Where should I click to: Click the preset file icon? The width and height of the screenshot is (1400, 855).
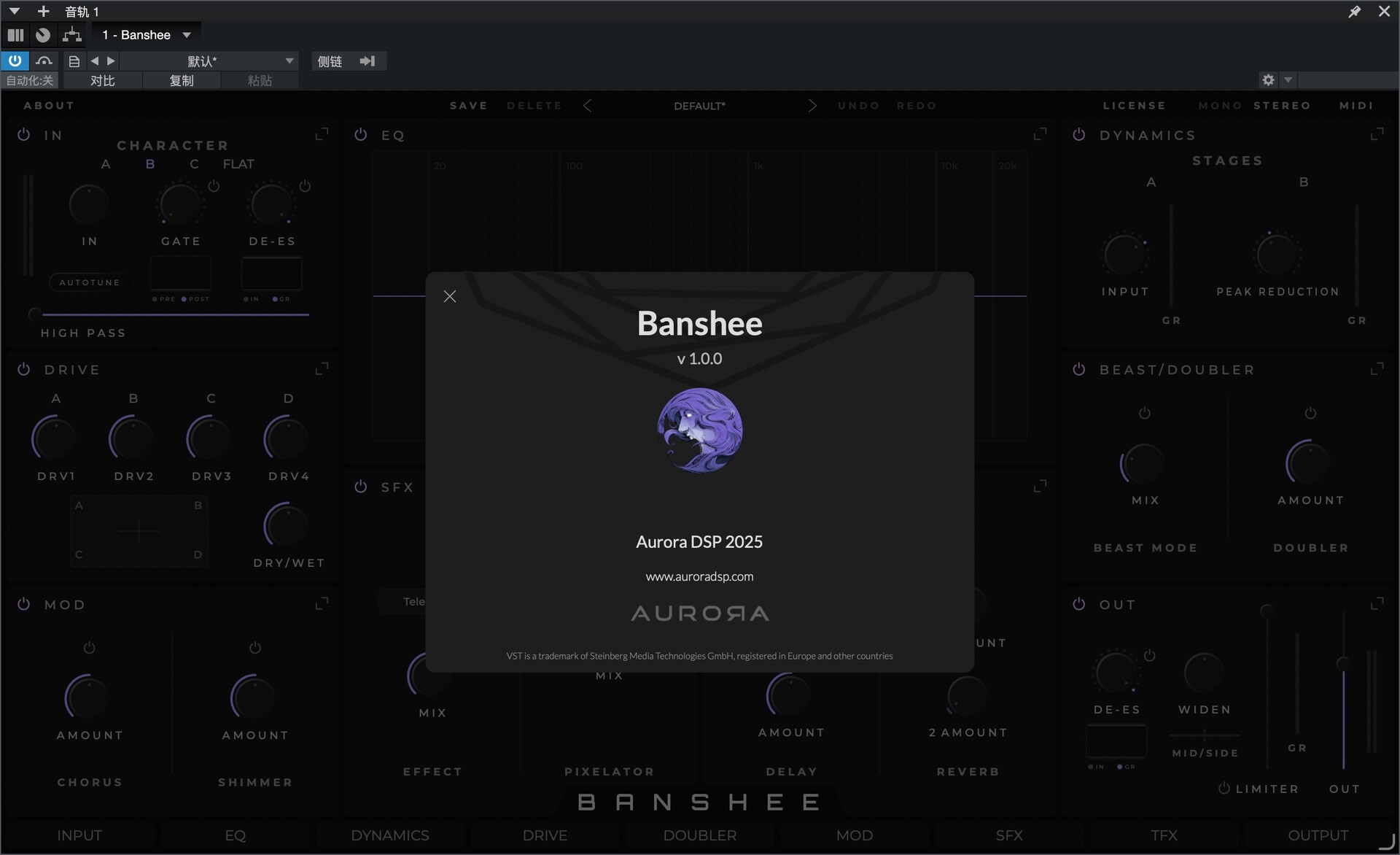(x=74, y=61)
